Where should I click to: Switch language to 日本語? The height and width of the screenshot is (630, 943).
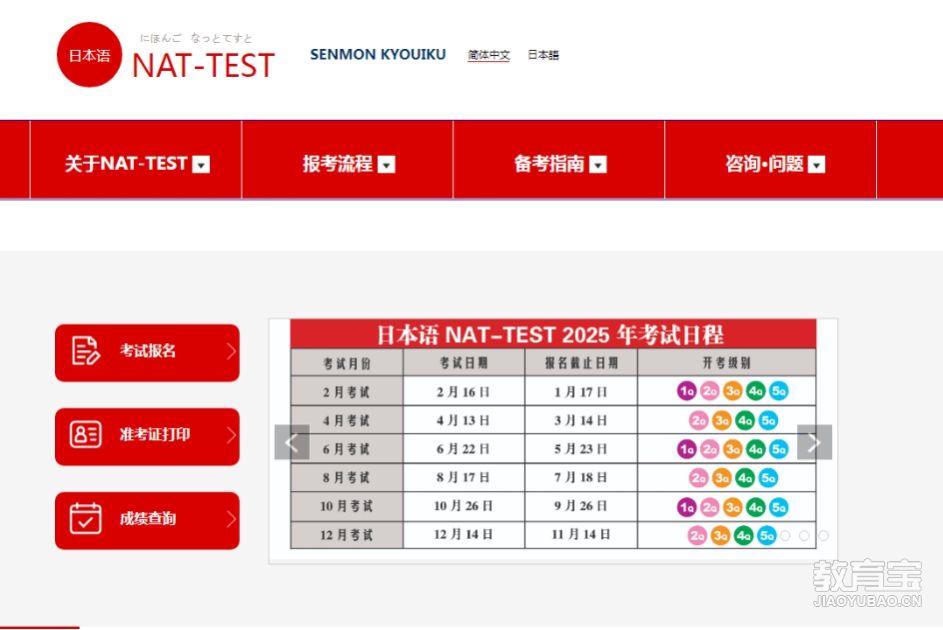(x=543, y=55)
